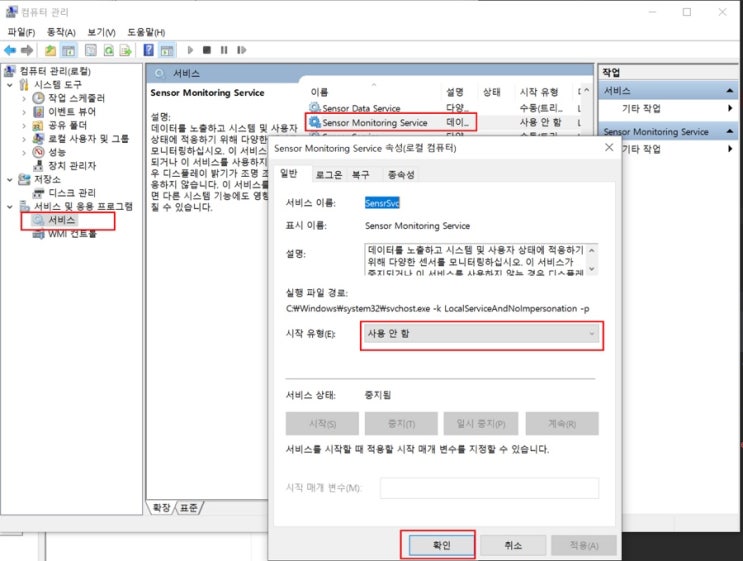Click the blue Back arrow in toolbar
743x561 pixels.
[x=10, y=50]
